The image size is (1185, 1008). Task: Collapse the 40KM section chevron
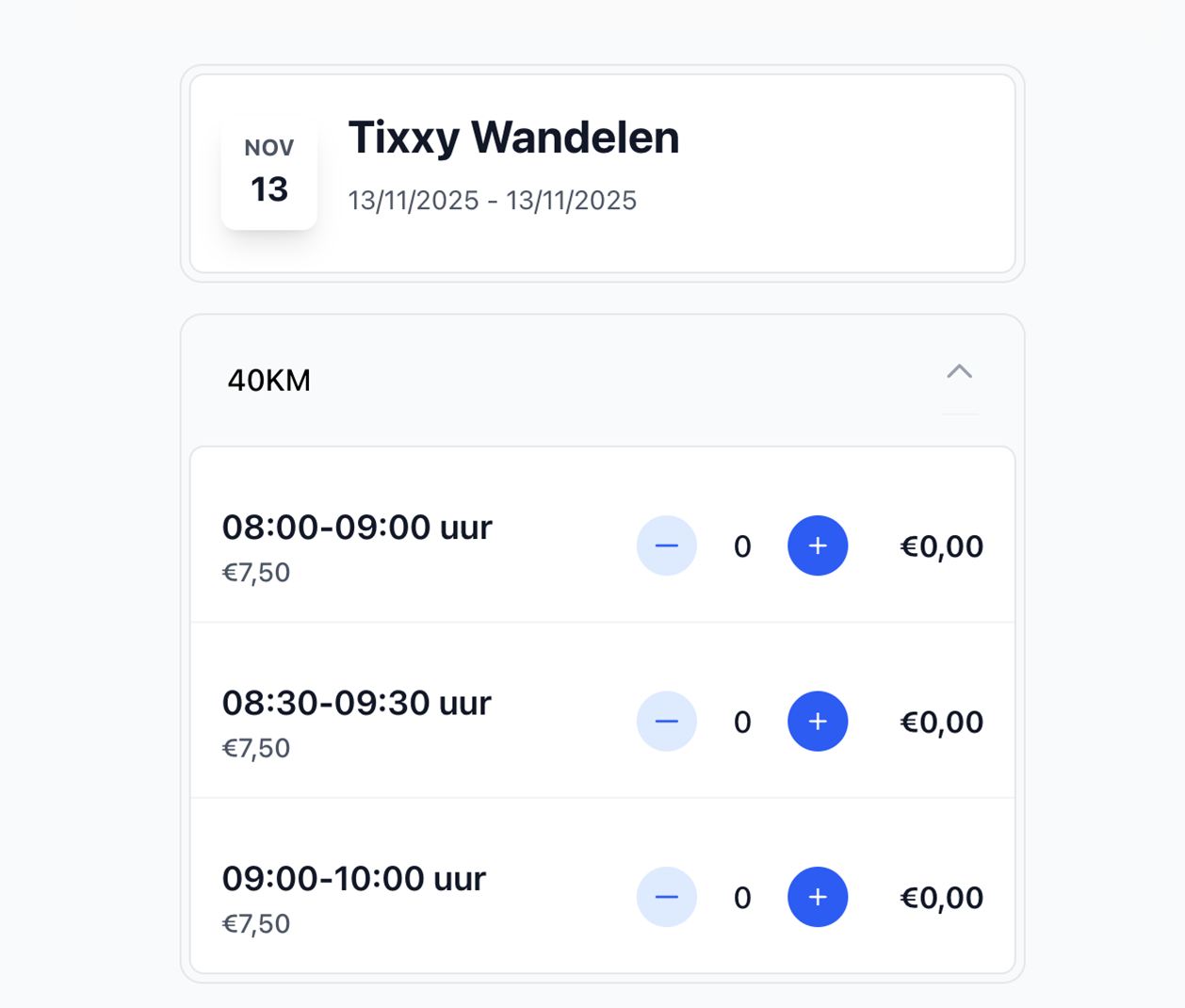tap(959, 372)
